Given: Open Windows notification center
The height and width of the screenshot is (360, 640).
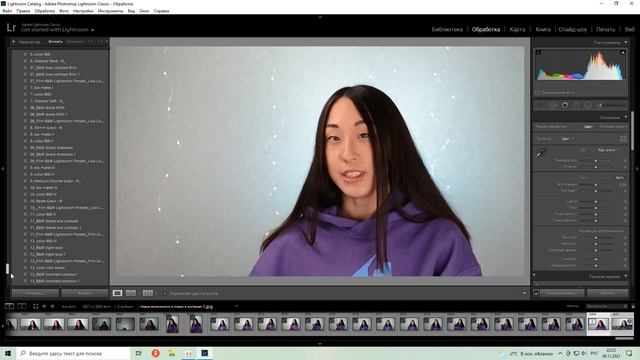Looking at the screenshot, I should (629, 353).
